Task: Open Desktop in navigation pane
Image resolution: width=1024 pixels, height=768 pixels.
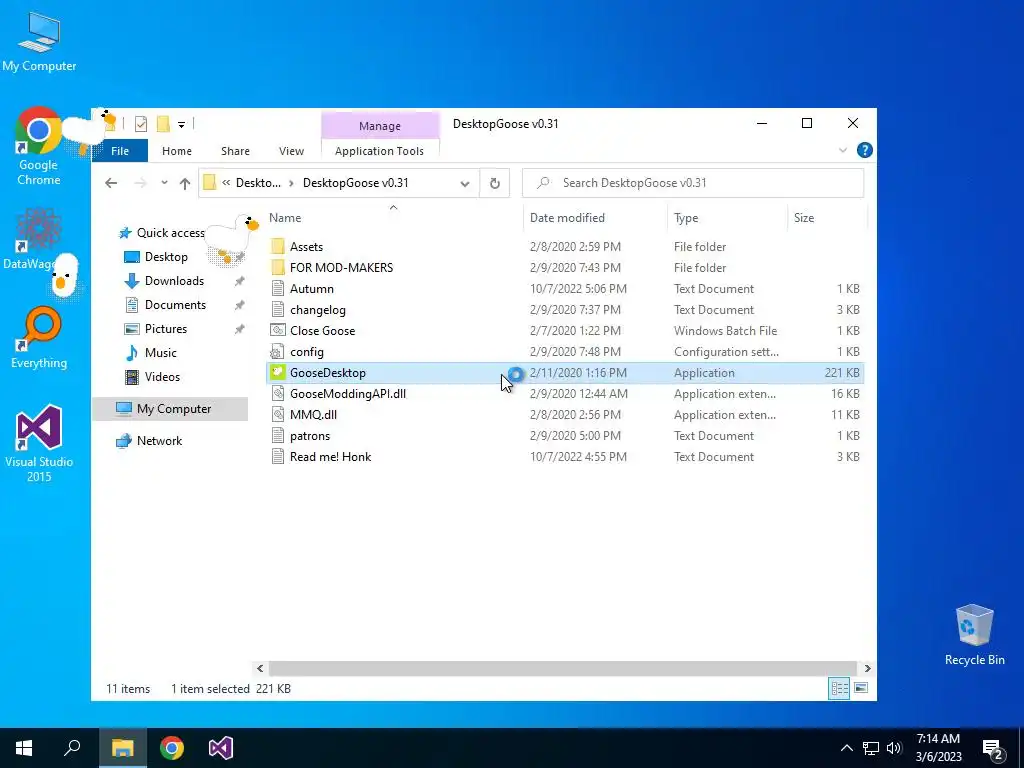Action: click(166, 257)
